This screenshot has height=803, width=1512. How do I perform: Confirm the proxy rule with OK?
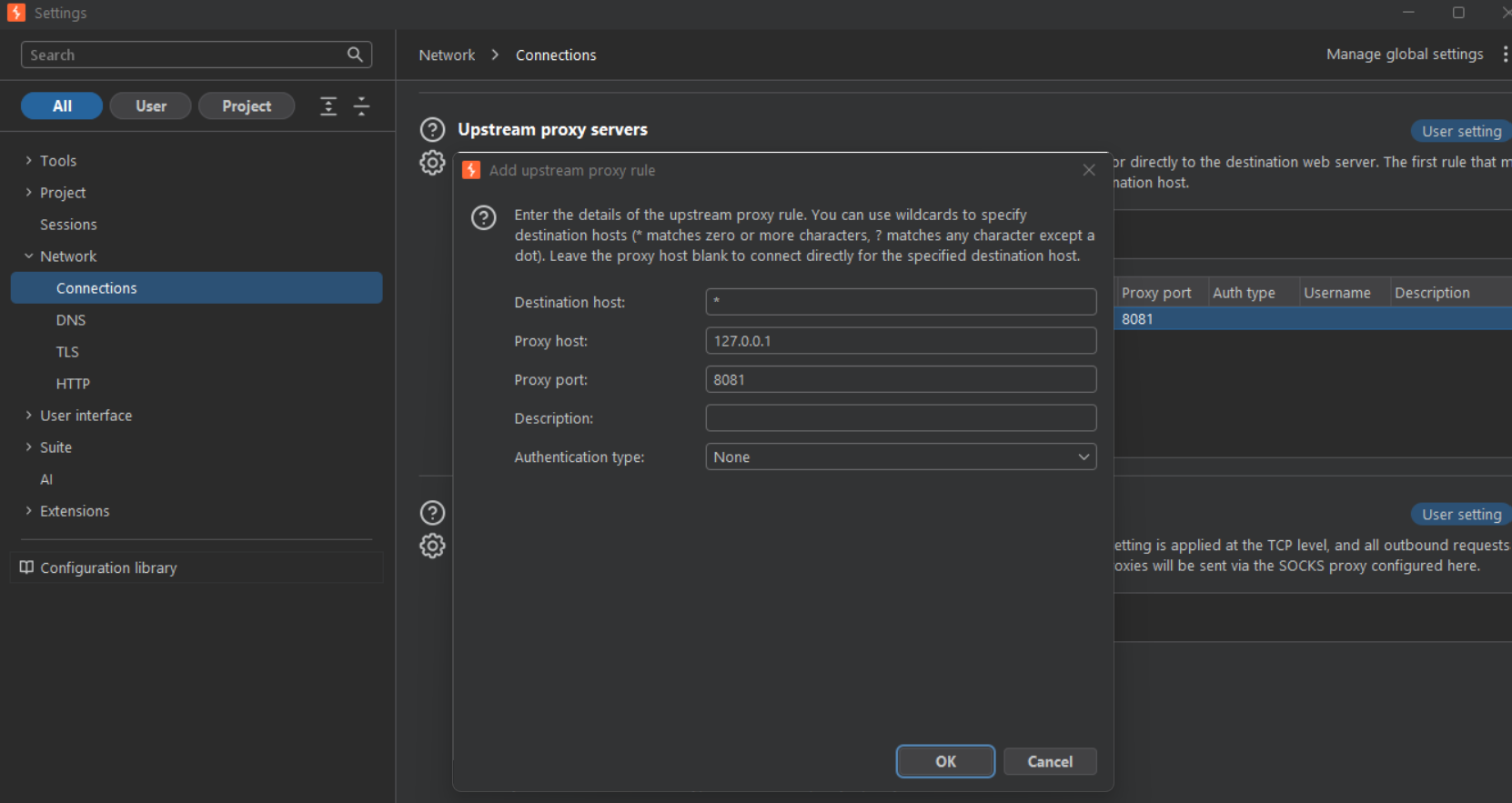tap(945, 761)
